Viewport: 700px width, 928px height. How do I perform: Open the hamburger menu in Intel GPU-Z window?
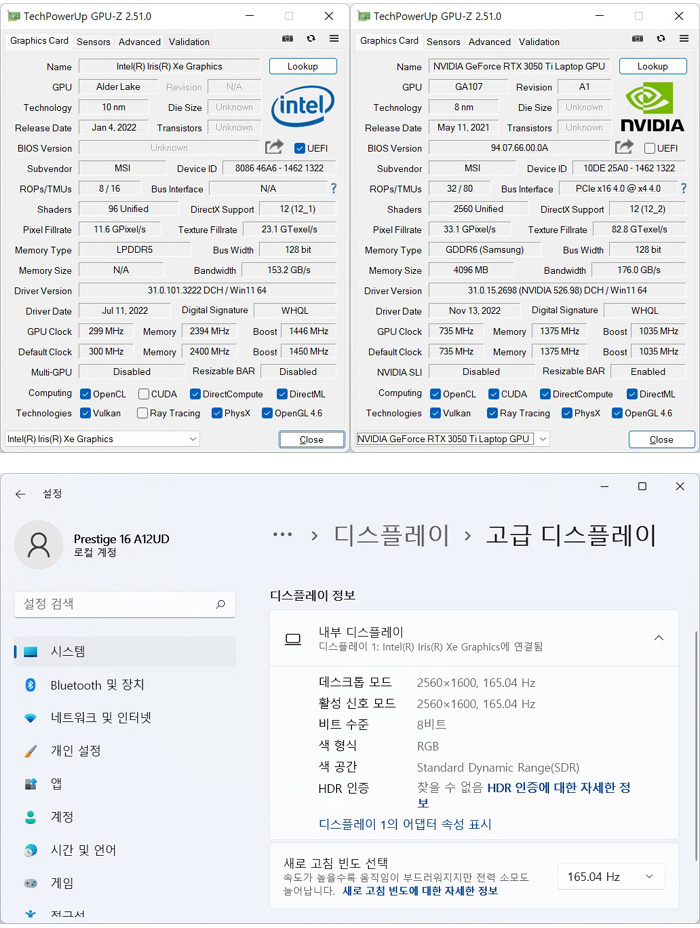tap(334, 39)
